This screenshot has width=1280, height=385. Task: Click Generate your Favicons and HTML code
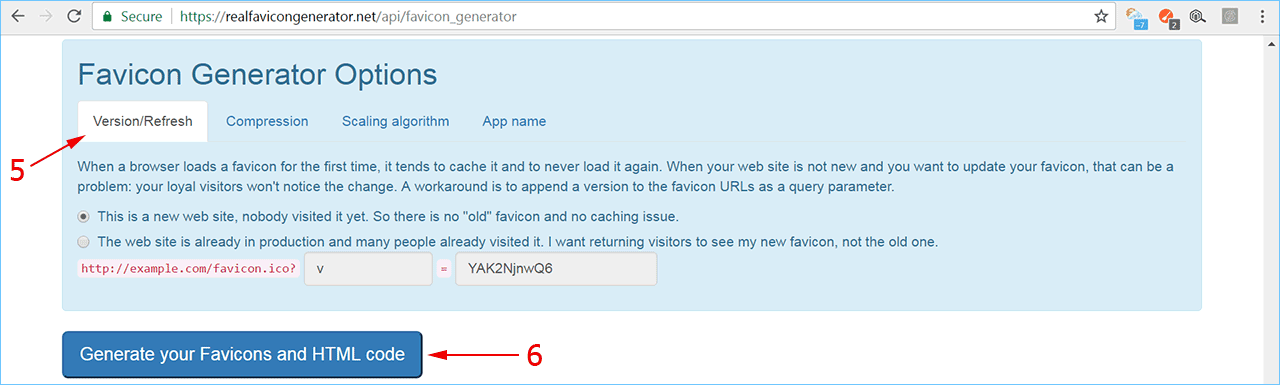click(242, 354)
